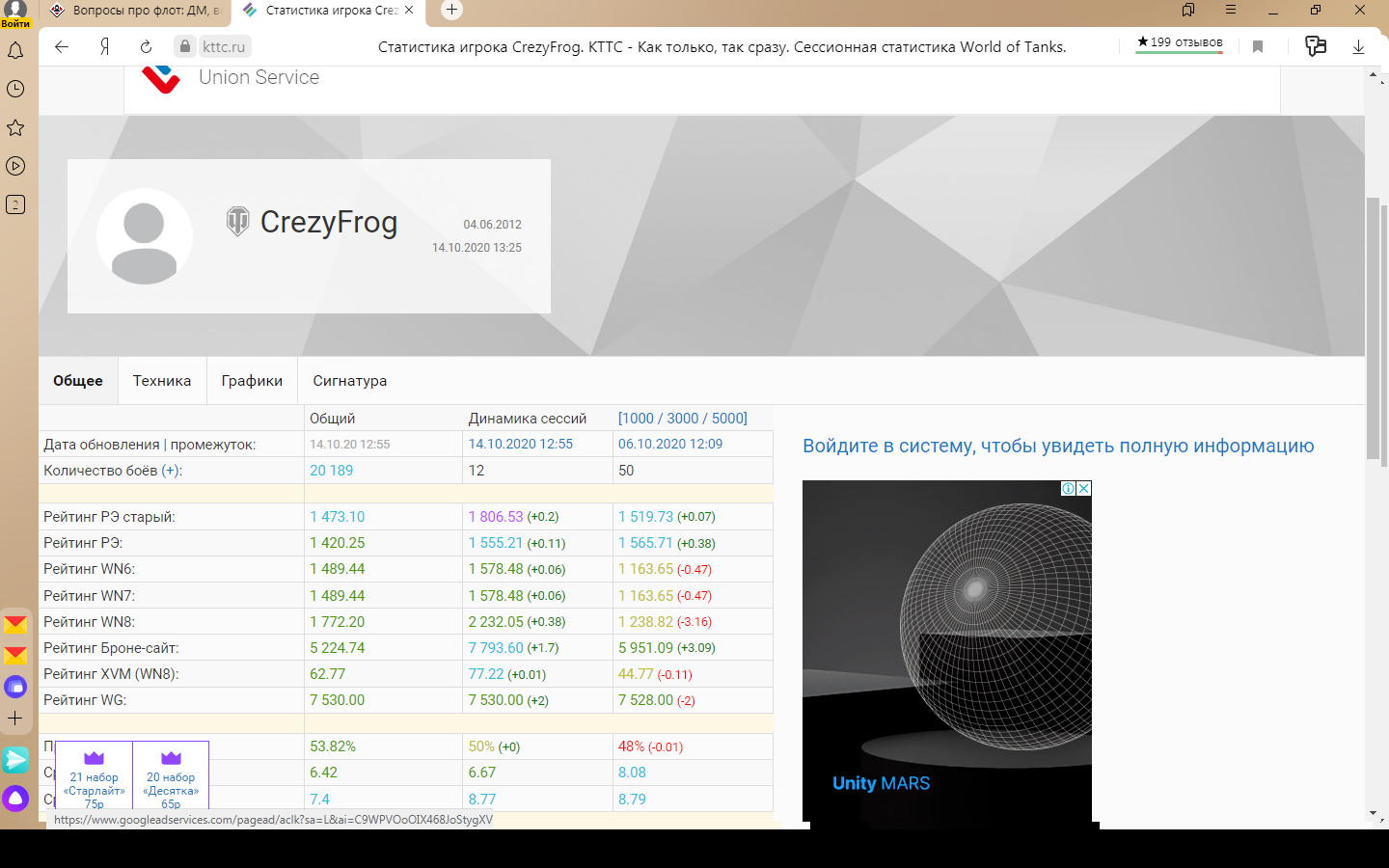Open the downloads arrow icon
The width and height of the screenshot is (1389, 868).
pyautogui.click(x=1358, y=46)
